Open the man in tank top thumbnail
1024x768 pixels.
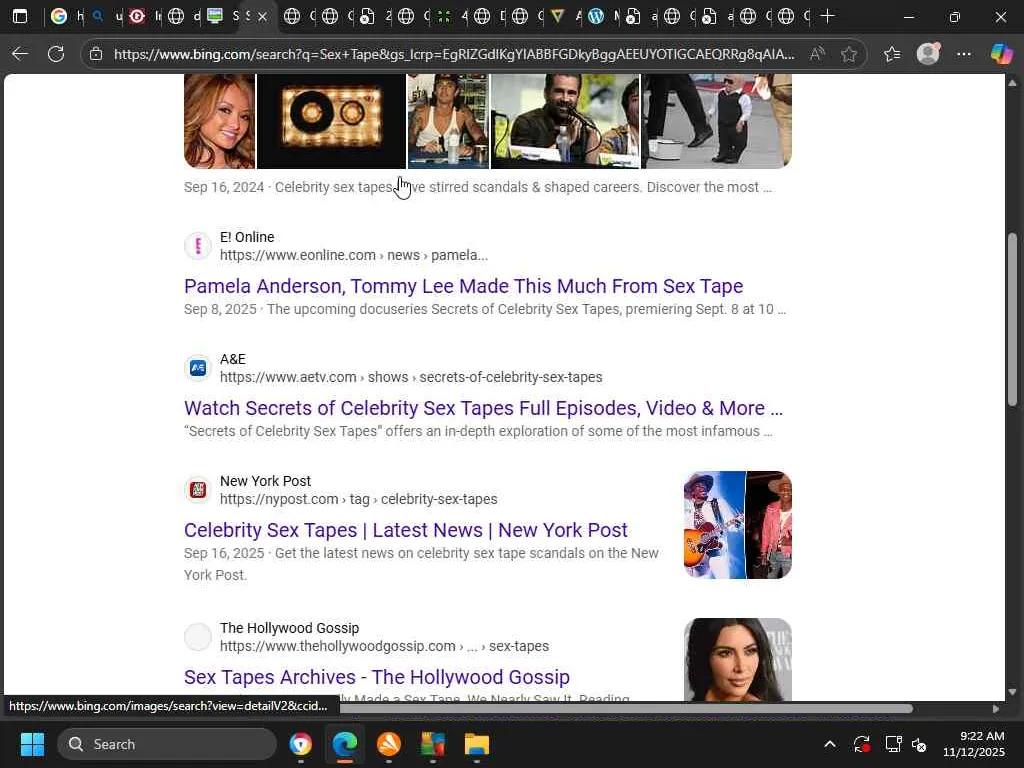tap(448, 121)
